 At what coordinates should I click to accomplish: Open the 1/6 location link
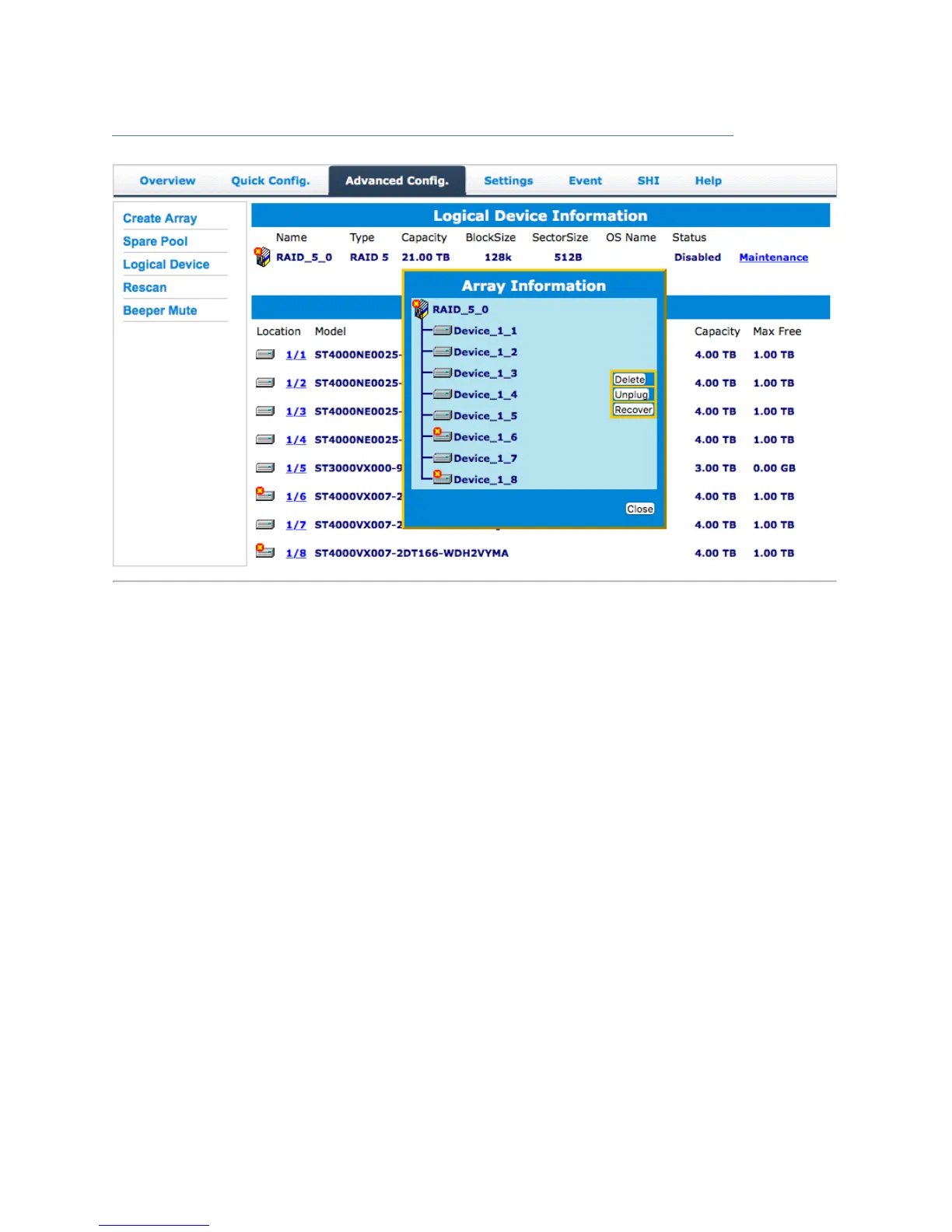[296, 496]
